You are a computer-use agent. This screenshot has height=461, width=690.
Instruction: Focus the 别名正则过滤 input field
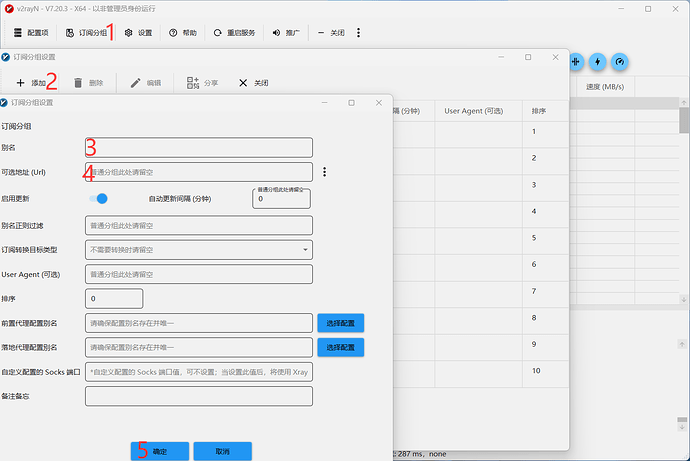(x=199, y=226)
